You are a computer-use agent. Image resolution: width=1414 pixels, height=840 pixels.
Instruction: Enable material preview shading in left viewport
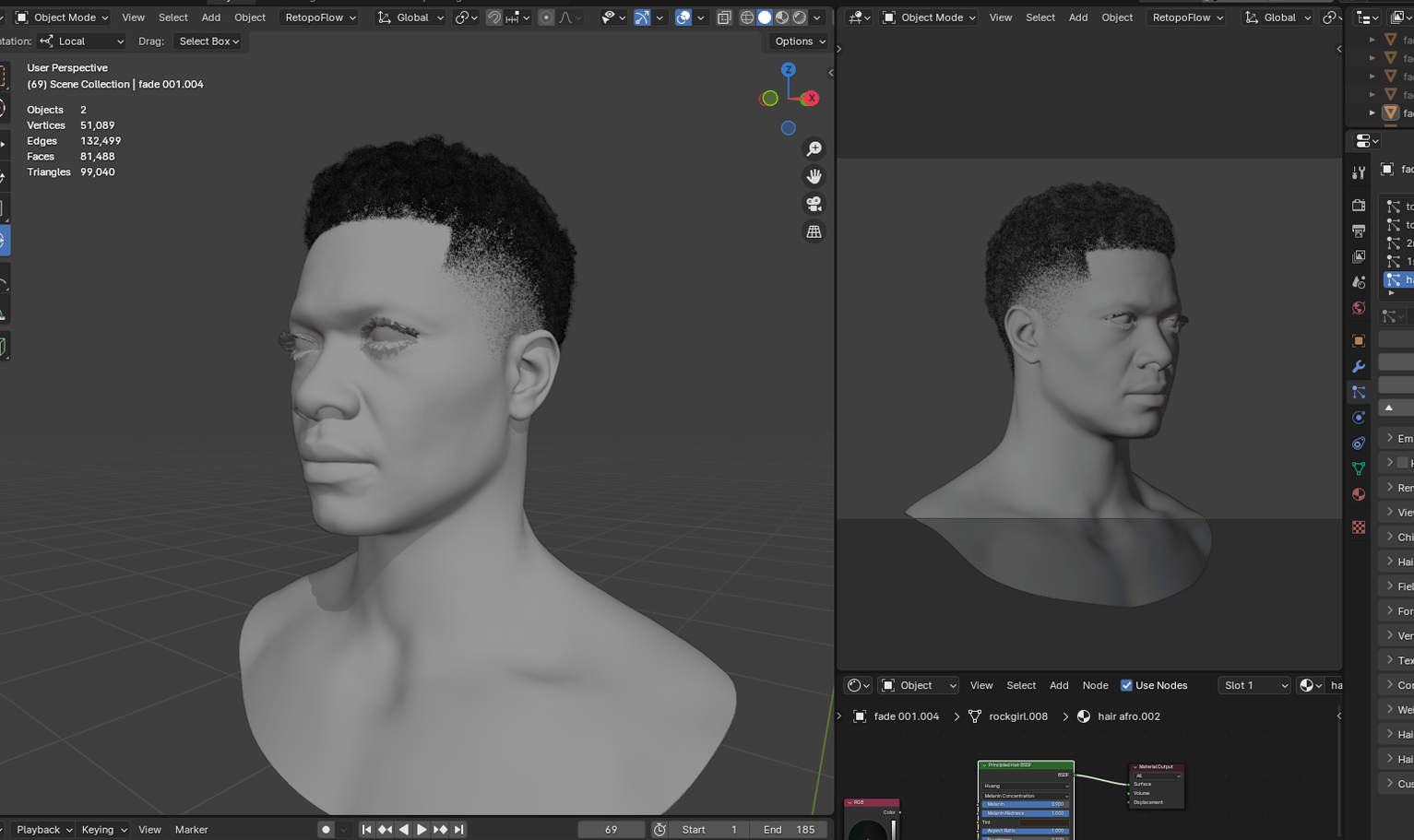pos(782,17)
